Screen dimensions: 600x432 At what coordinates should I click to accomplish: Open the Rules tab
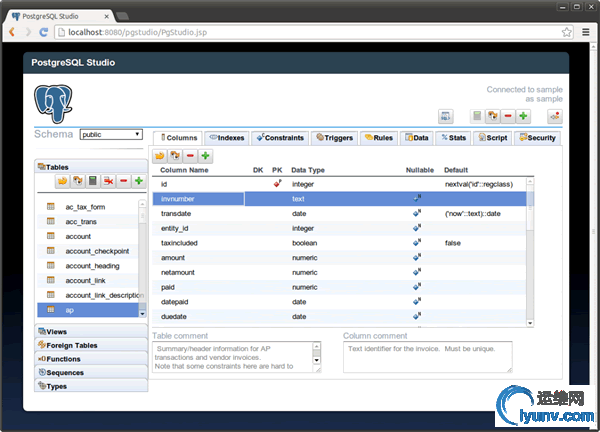(x=379, y=138)
